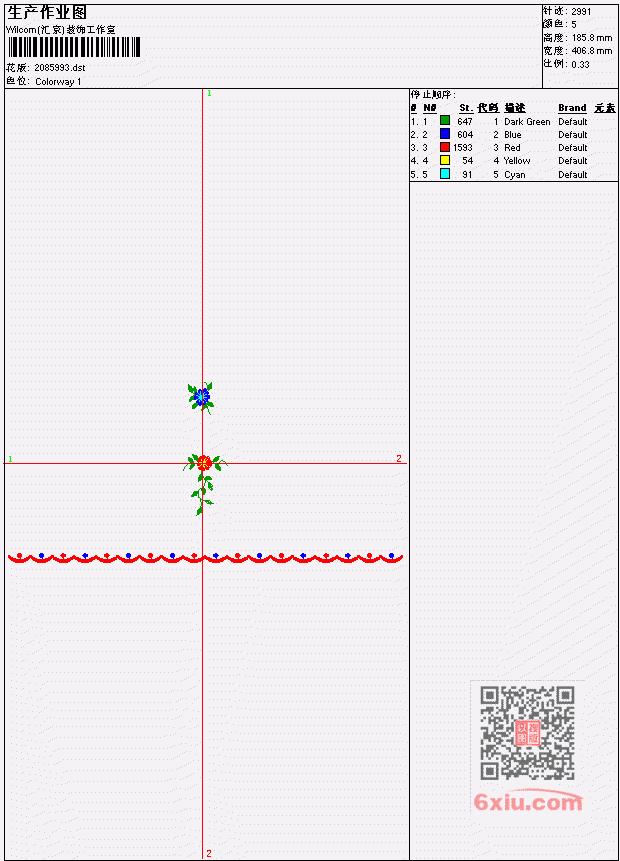Click the green "1" marker on horizontal axis left end
Image resolution: width=620 pixels, height=861 pixels.
[x=10, y=459]
